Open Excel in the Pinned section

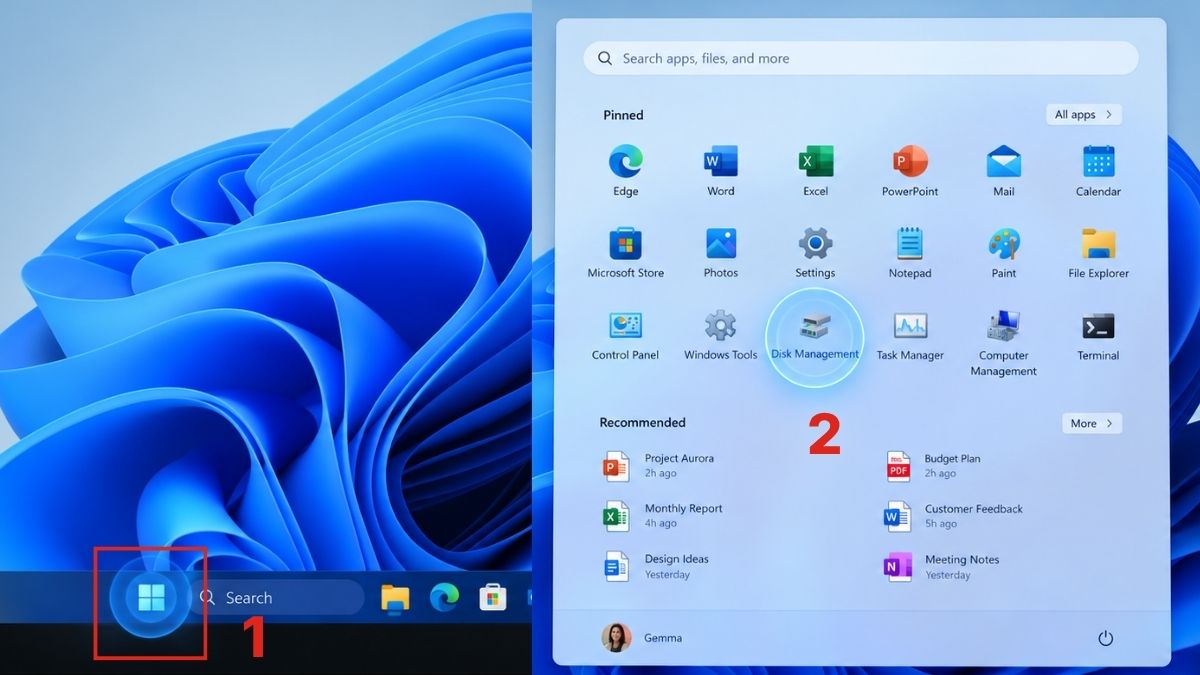tap(815, 170)
